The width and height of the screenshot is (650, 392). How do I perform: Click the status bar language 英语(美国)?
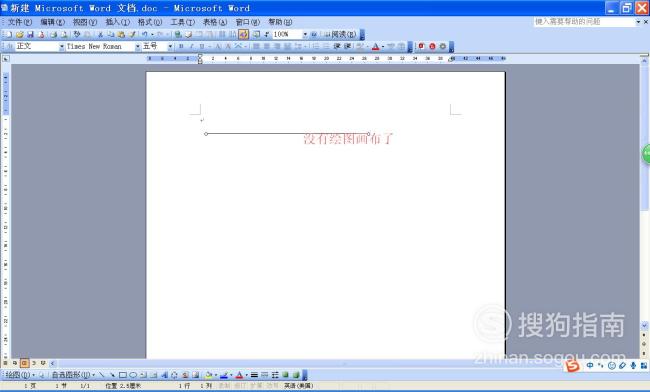point(298,386)
